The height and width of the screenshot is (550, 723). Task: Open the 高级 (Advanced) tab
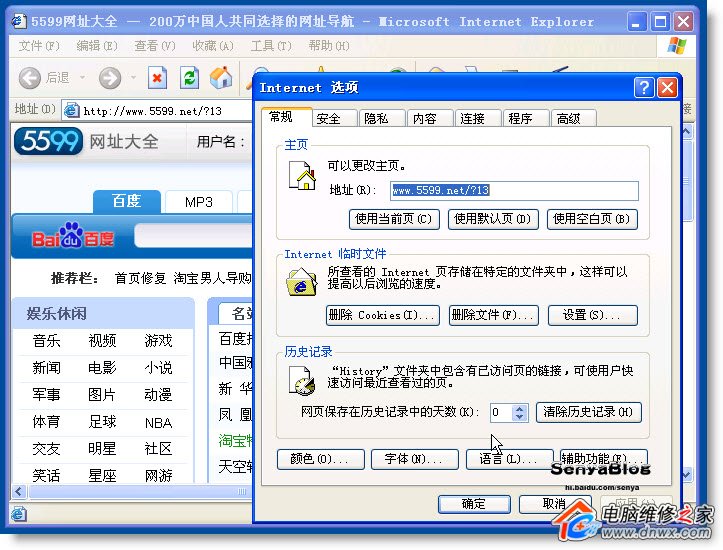click(569, 118)
